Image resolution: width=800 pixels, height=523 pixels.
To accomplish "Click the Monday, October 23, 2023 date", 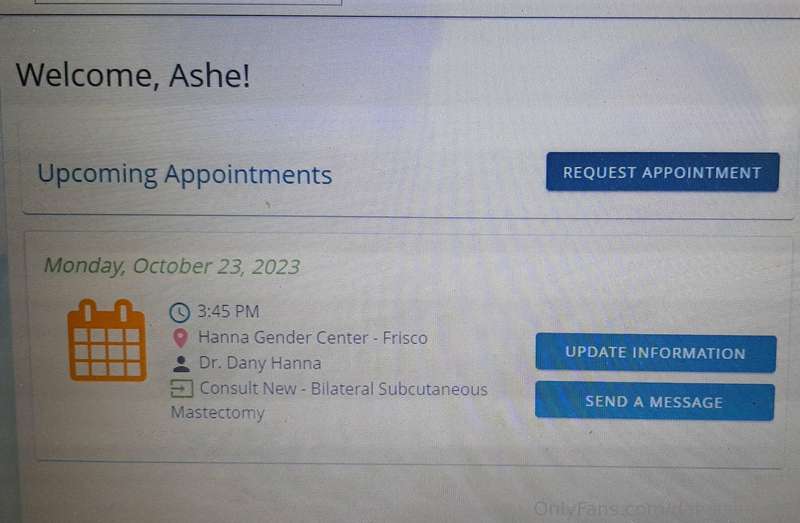I will coord(172,266).
